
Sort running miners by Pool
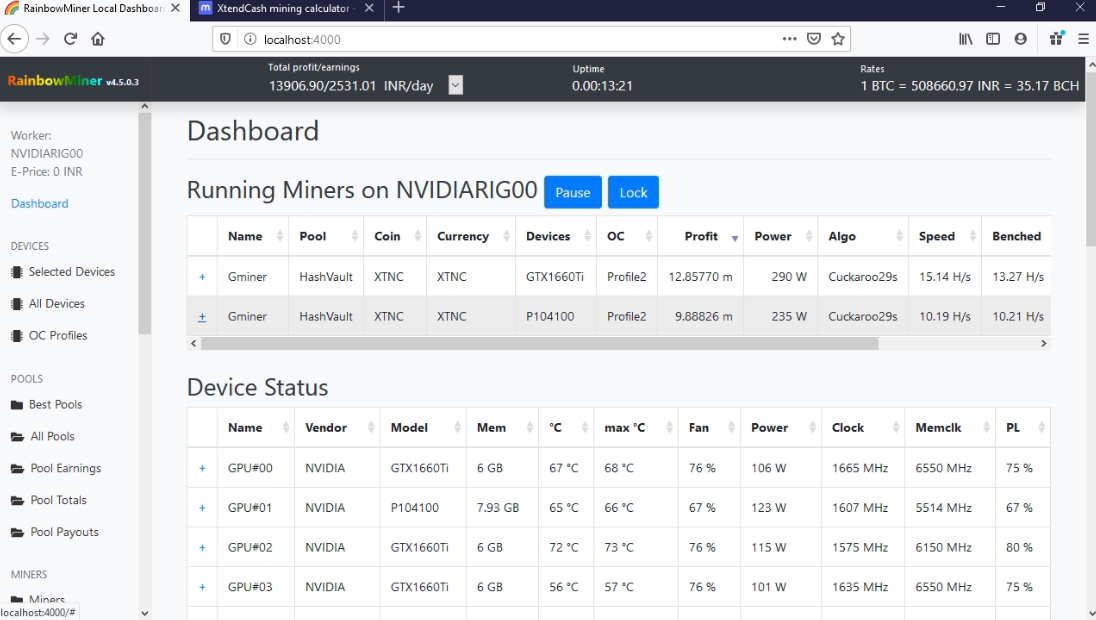tap(326, 236)
